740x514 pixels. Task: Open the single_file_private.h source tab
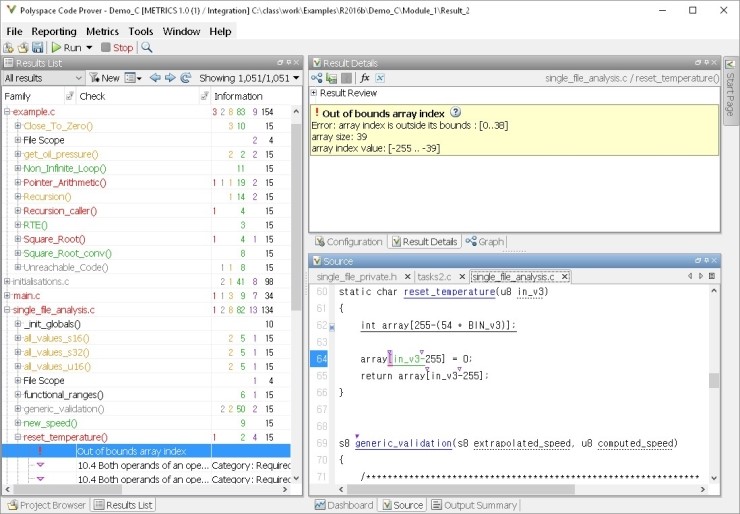pos(356,277)
